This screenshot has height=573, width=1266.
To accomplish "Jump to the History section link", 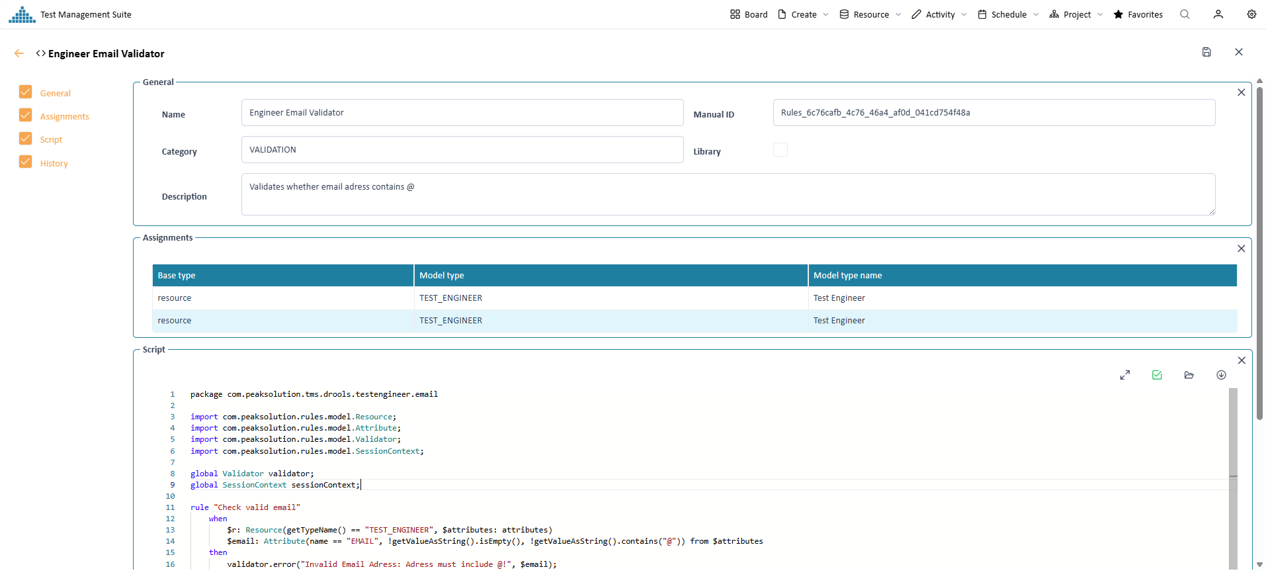I will 54,163.
